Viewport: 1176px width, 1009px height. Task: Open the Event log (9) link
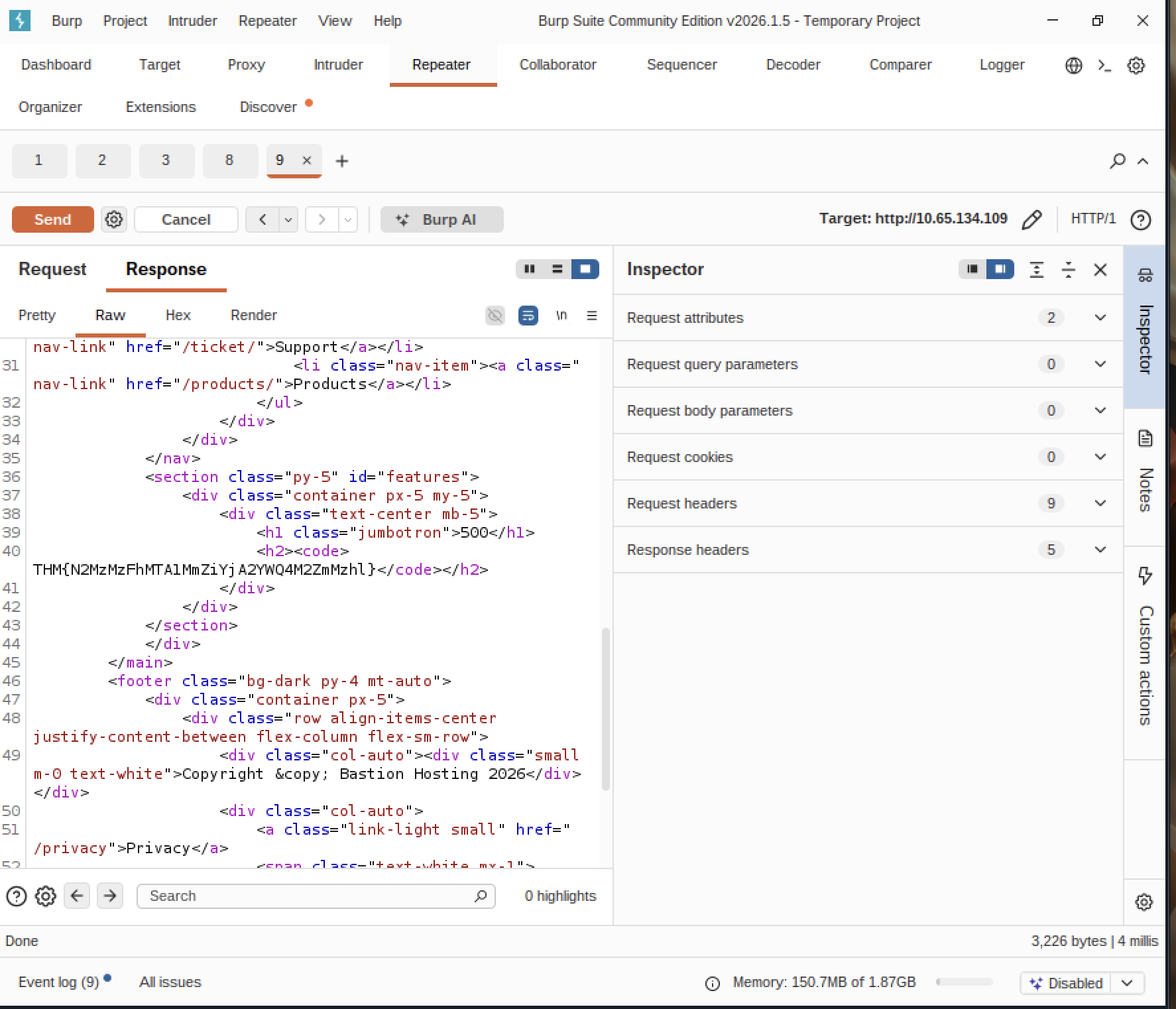58,982
